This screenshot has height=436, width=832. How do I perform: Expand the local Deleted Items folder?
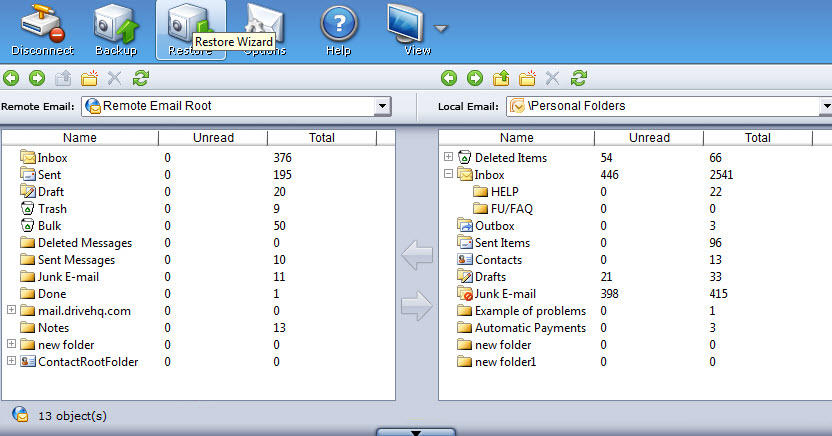click(449, 158)
